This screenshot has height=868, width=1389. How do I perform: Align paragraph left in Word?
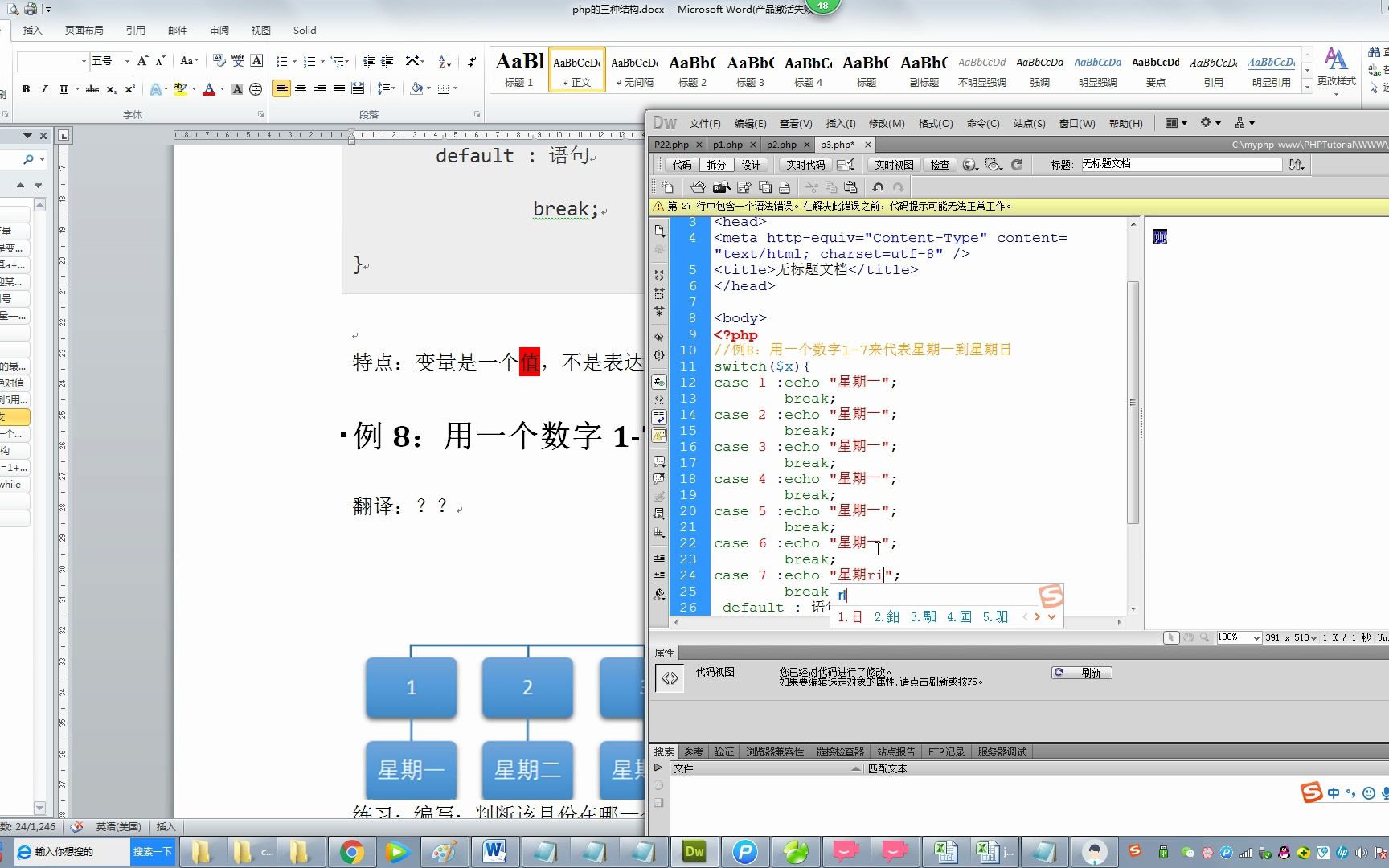281,88
